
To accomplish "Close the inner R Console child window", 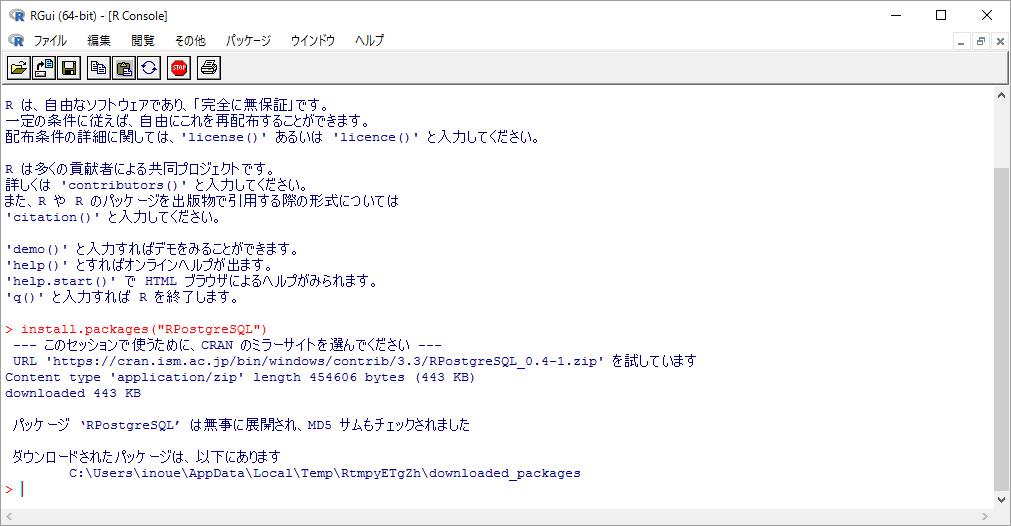I will (x=1000, y=42).
